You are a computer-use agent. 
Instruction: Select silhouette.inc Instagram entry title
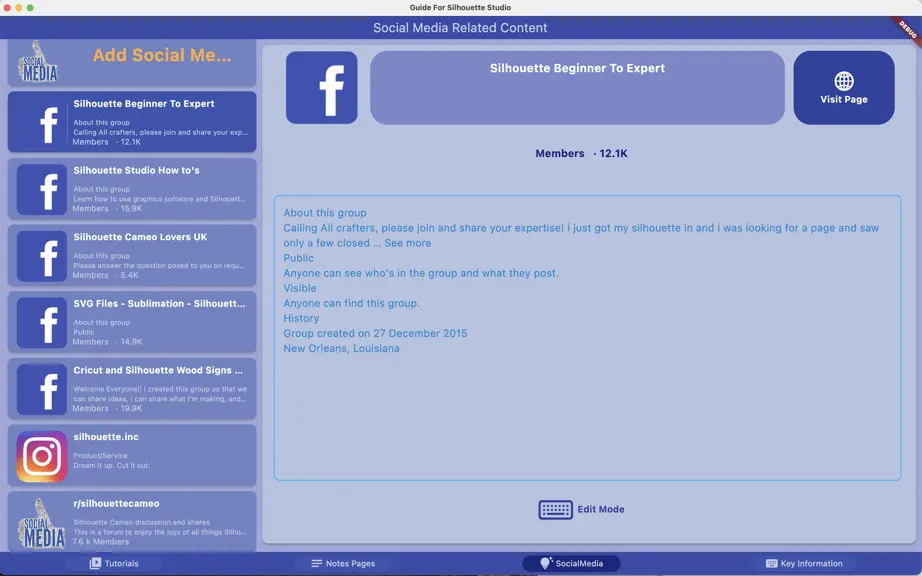(x=106, y=437)
